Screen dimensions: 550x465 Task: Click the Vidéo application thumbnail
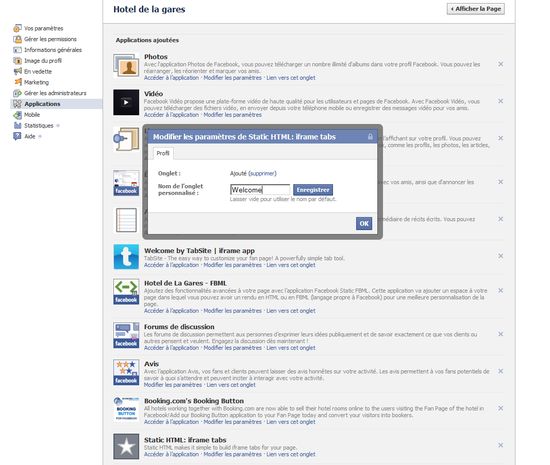pos(126,102)
